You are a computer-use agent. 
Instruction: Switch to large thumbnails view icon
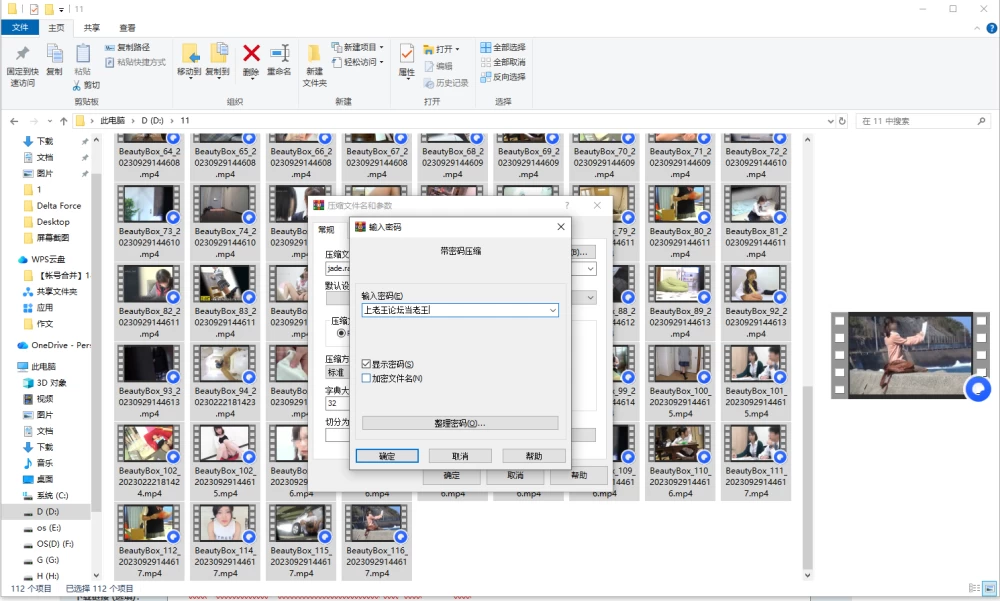tap(989, 588)
